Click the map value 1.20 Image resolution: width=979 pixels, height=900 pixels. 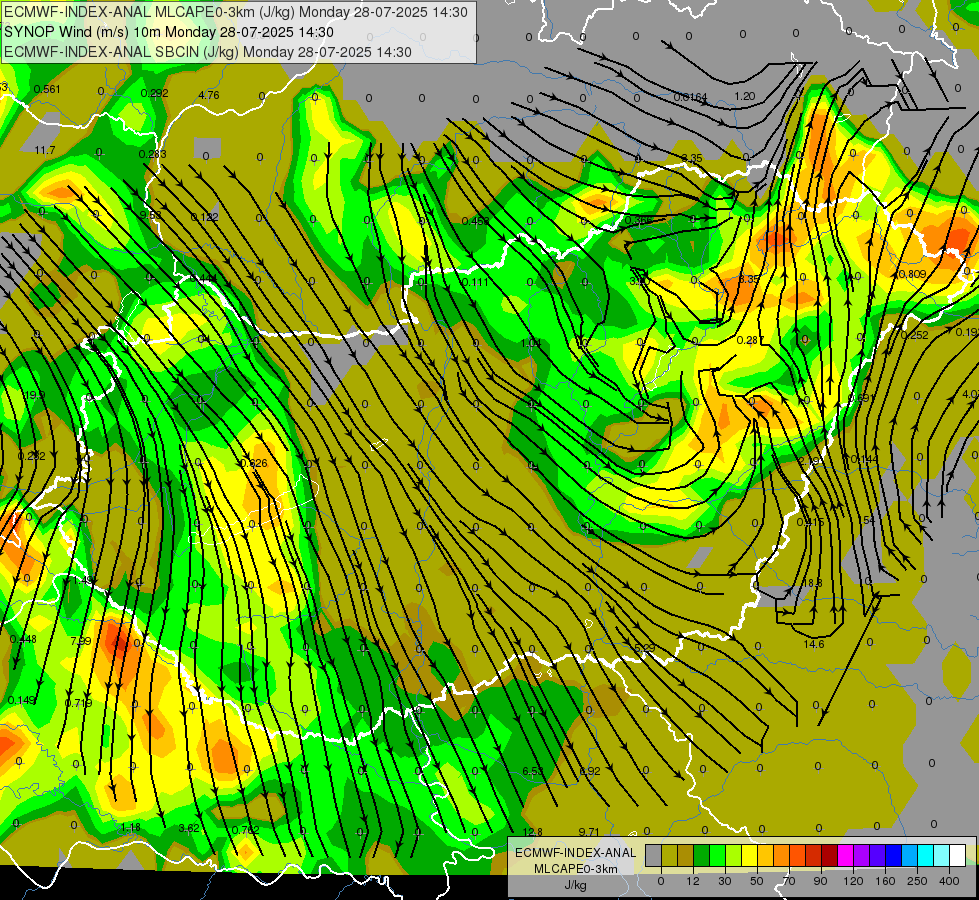point(745,96)
